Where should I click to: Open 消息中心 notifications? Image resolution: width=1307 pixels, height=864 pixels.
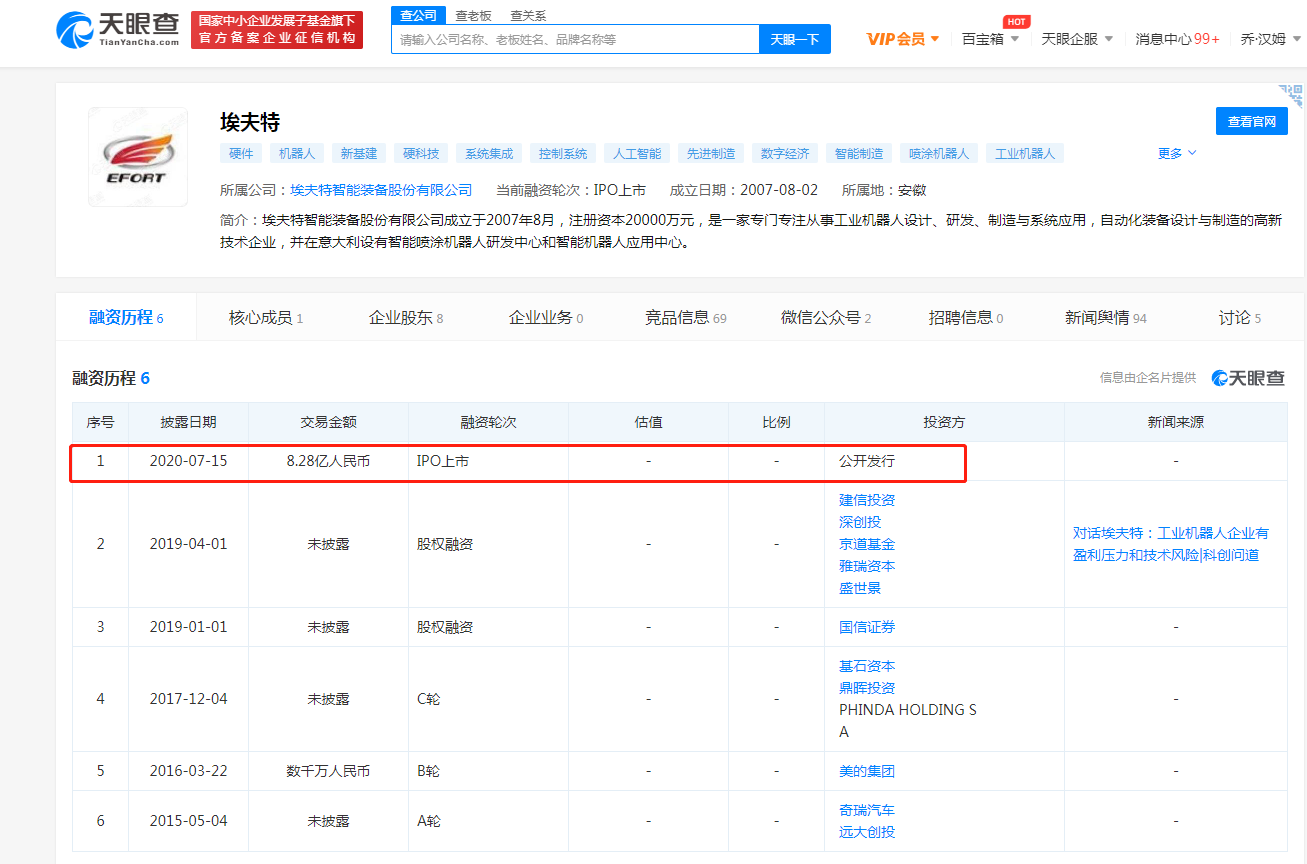(1177, 39)
